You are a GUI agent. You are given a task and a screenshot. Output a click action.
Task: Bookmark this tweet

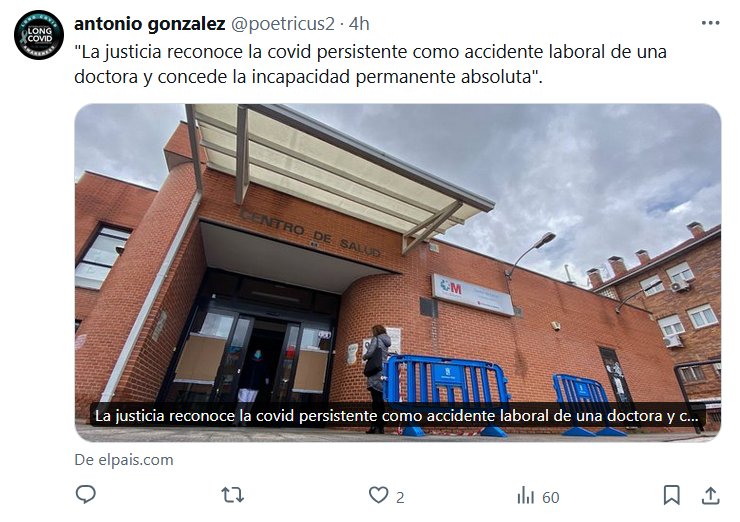click(672, 495)
